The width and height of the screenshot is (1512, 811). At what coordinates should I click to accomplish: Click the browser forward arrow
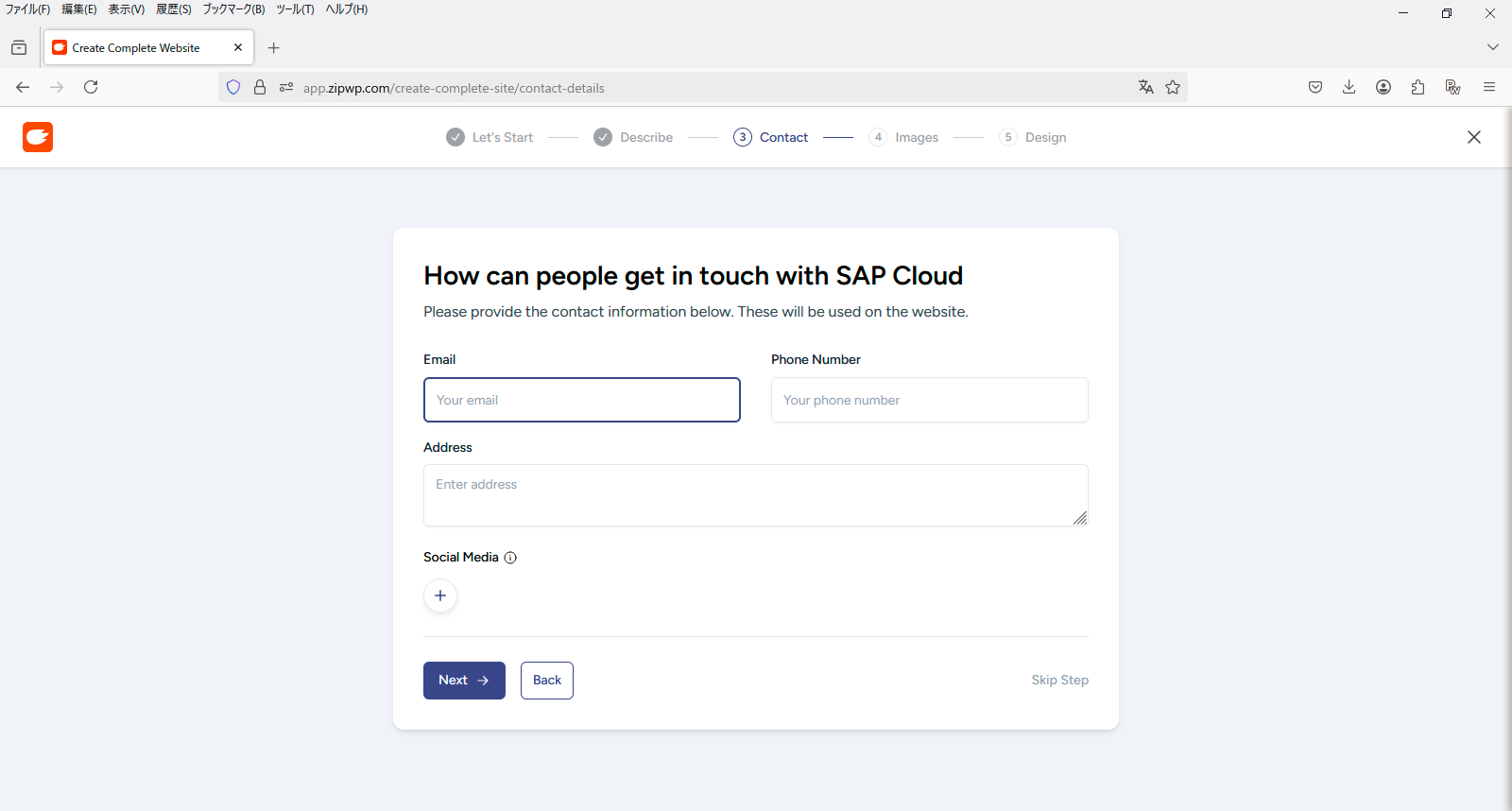pyautogui.click(x=57, y=87)
